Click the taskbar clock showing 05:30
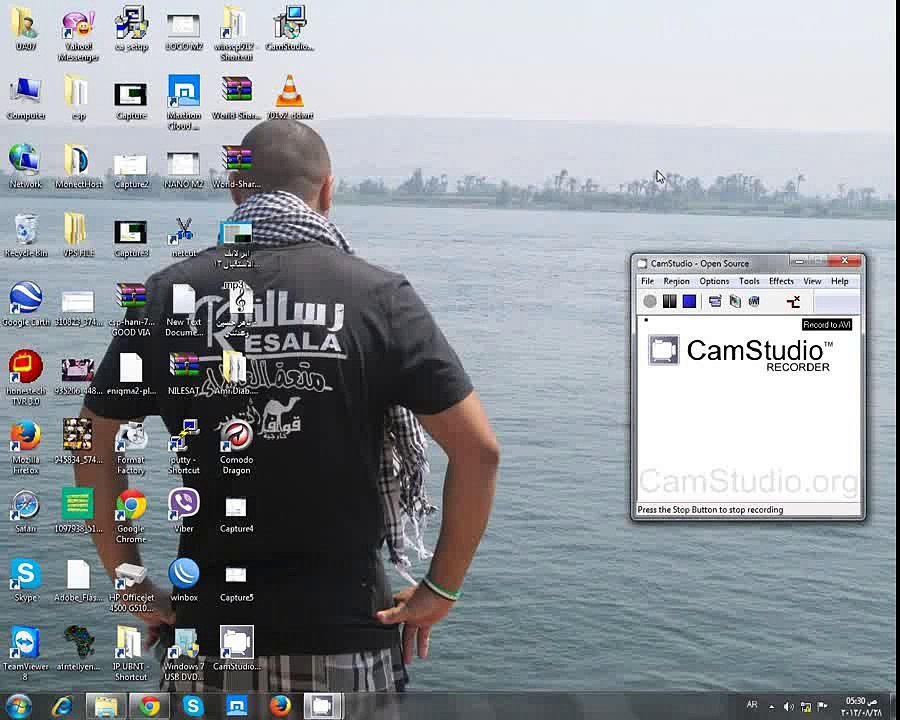This screenshot has height=720, width=900. 862,707
